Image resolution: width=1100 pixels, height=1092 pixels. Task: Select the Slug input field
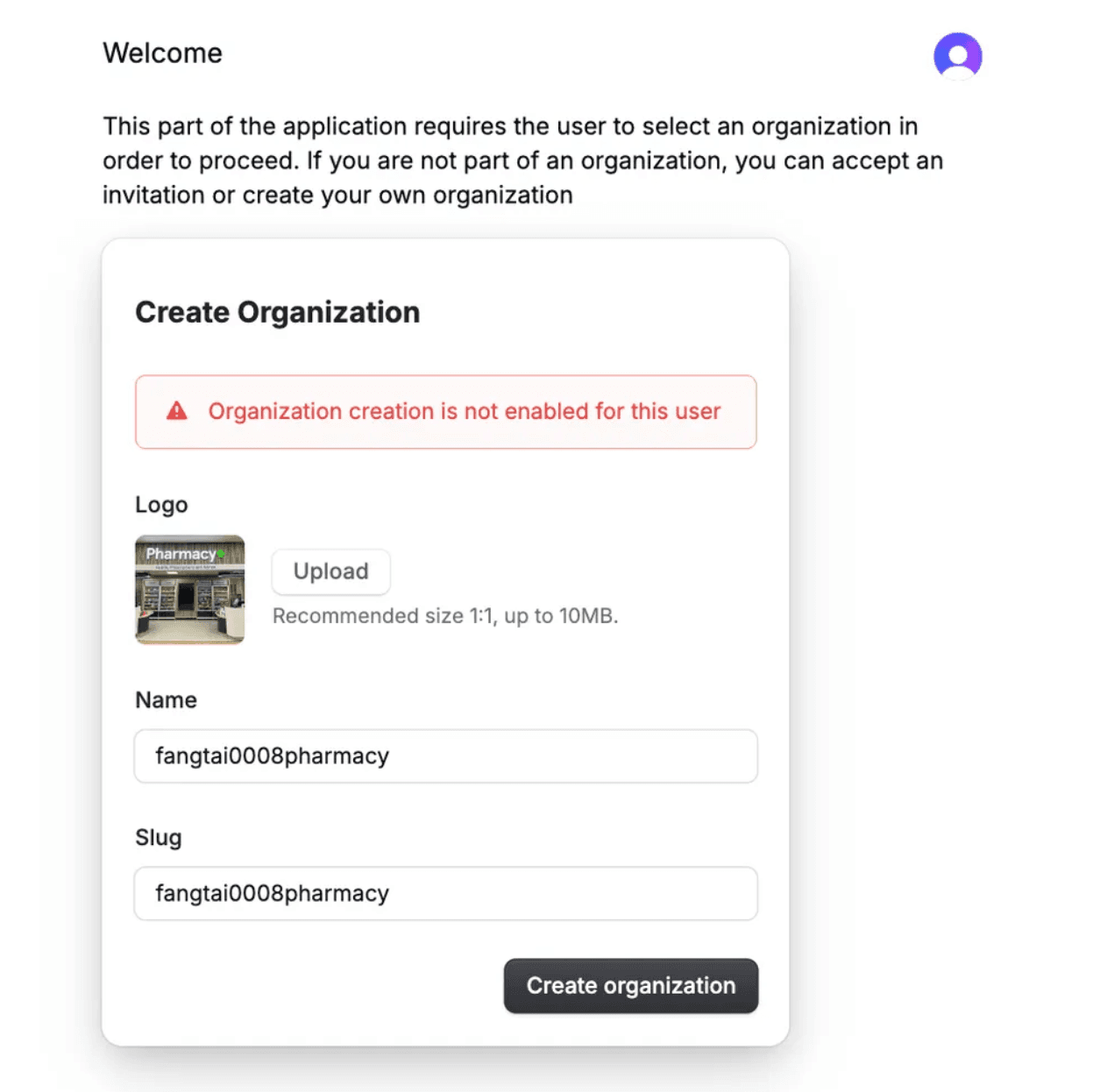coord(445,893)
